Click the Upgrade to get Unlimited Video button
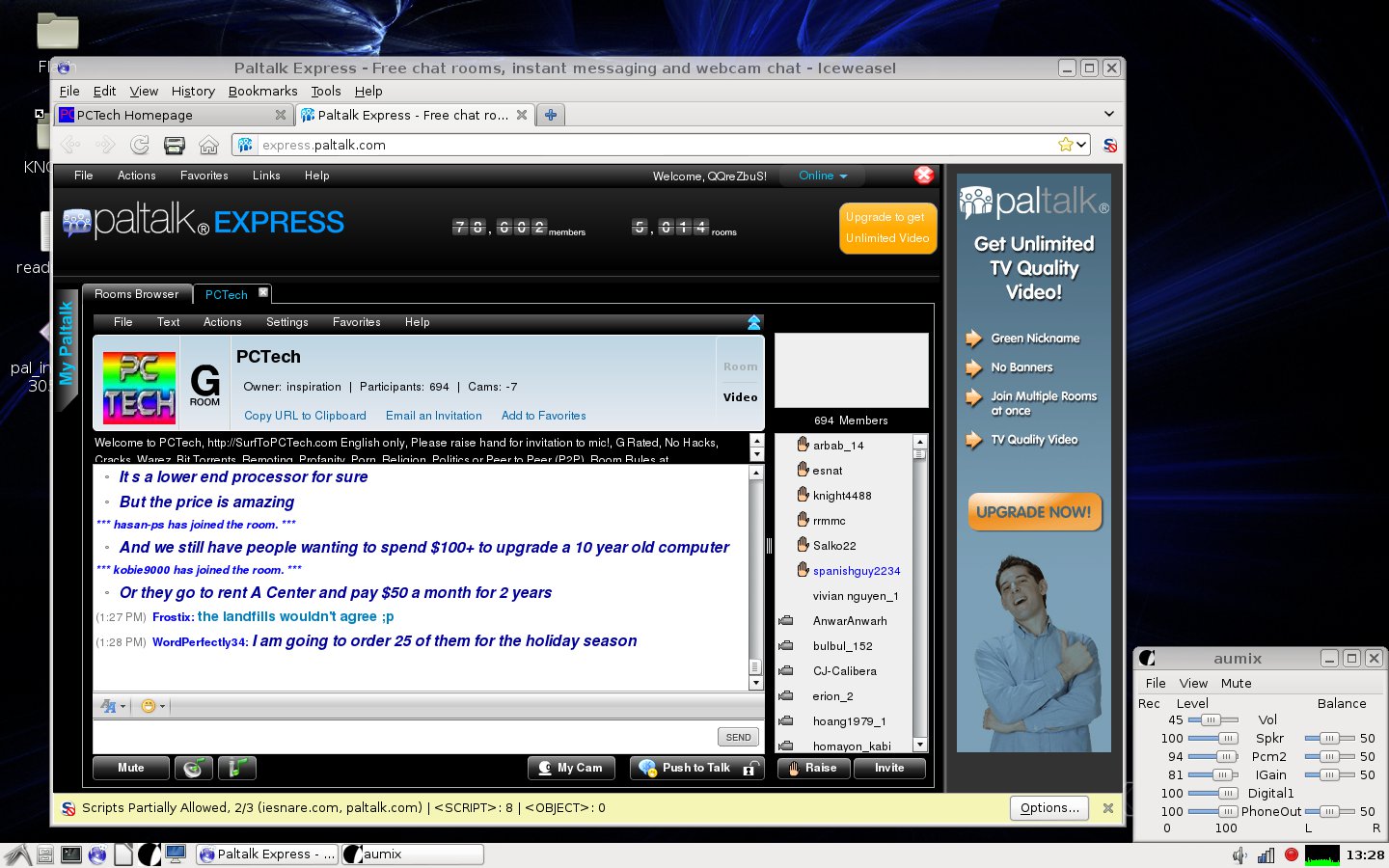The image size is (1389, 868). (x=887, y=228)
